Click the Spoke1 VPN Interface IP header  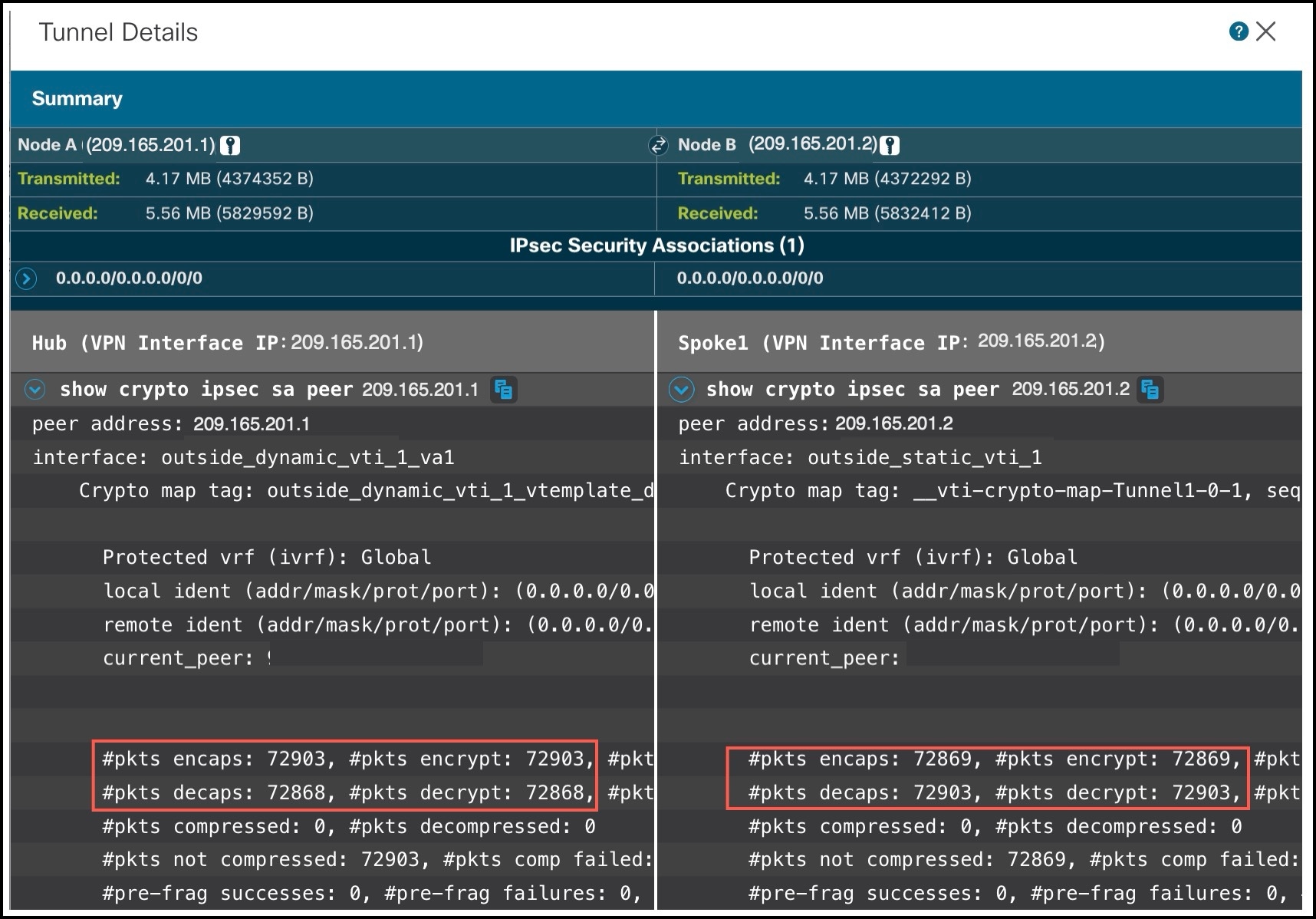[x=891, y=342]
